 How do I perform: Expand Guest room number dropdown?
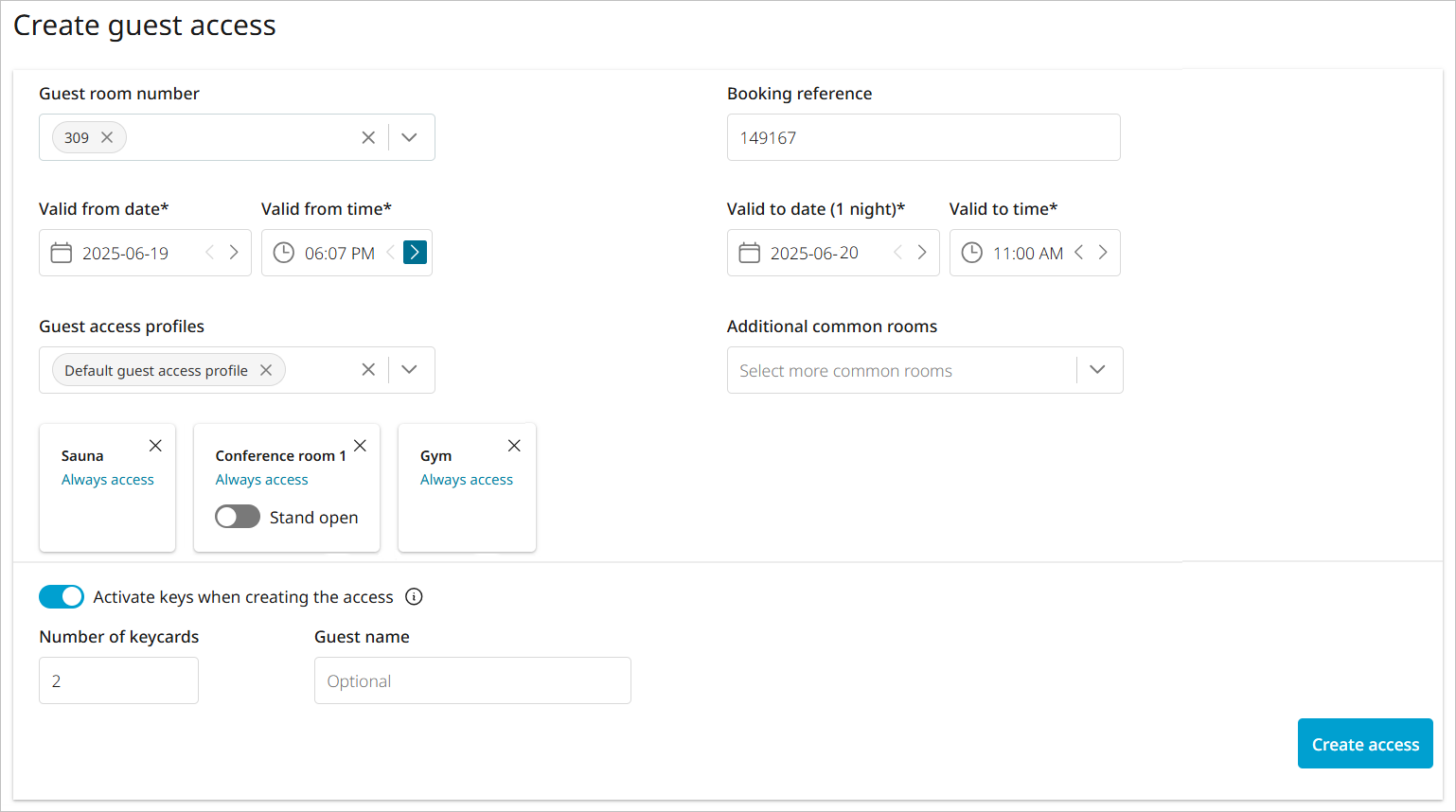pyautogui.click(x=409, y=137)
